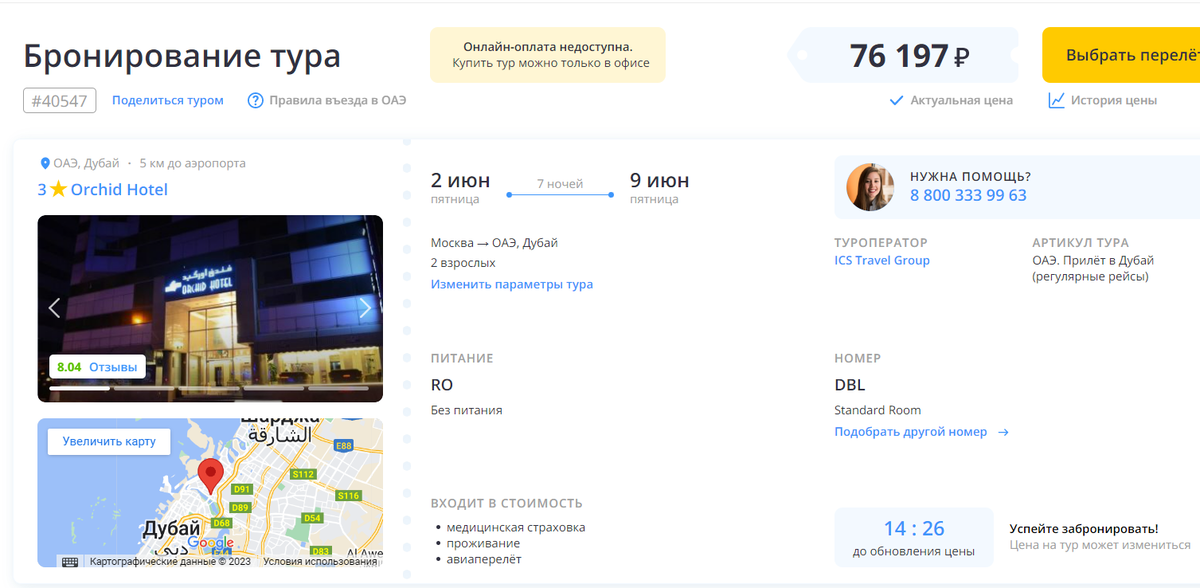The image size is (1200, 588).
Task: Click the "7 ночей" duration label
Action: point(560,183)
